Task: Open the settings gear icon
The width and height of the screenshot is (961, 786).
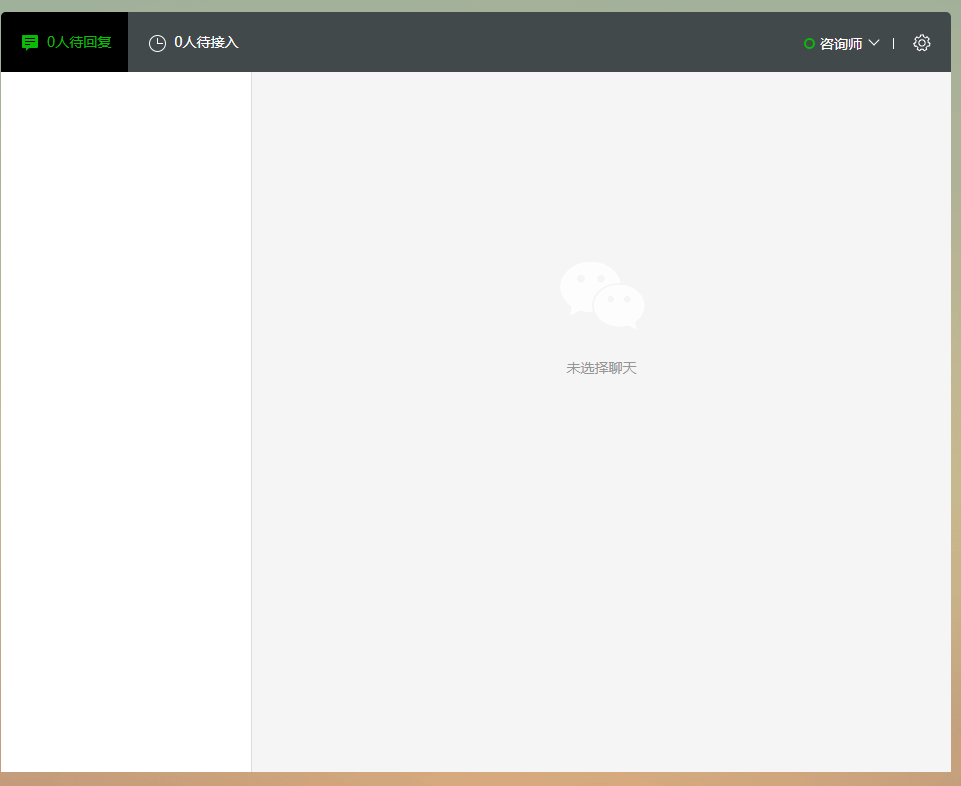Action: click(921, 43)
